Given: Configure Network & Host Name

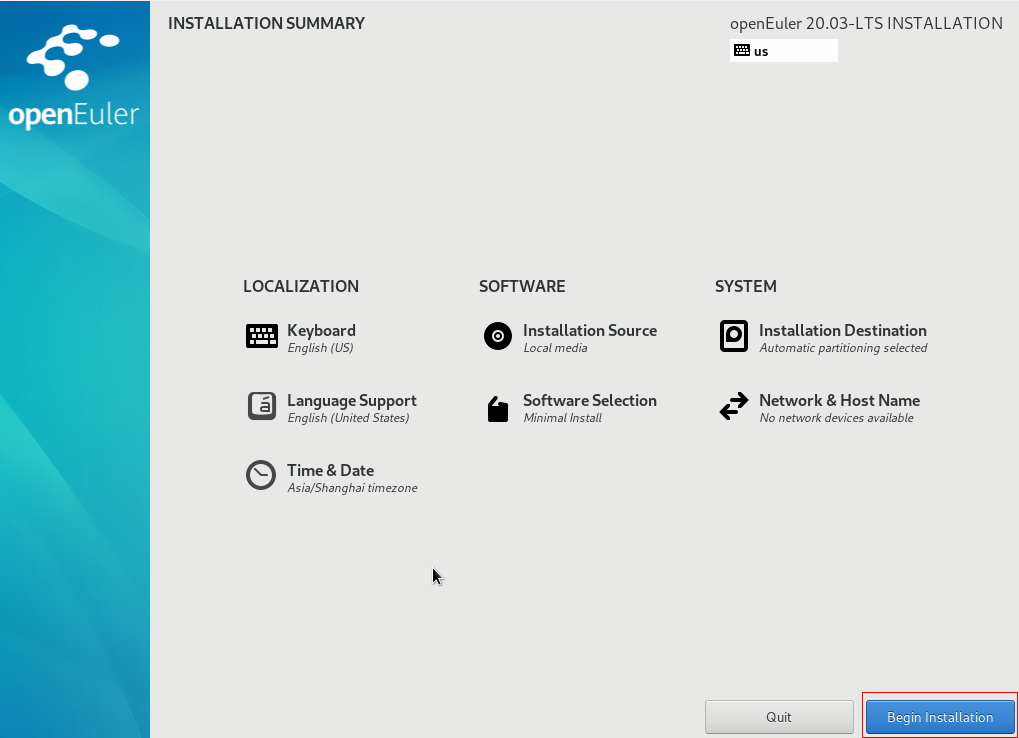Looking at the screenshot, I should (839, 401).
